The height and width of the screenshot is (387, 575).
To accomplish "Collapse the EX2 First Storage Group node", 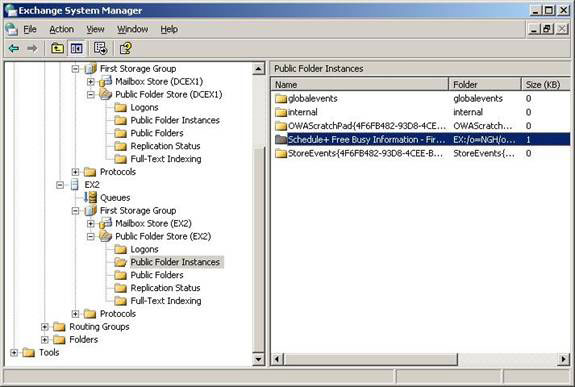I will tap(75, 211).
